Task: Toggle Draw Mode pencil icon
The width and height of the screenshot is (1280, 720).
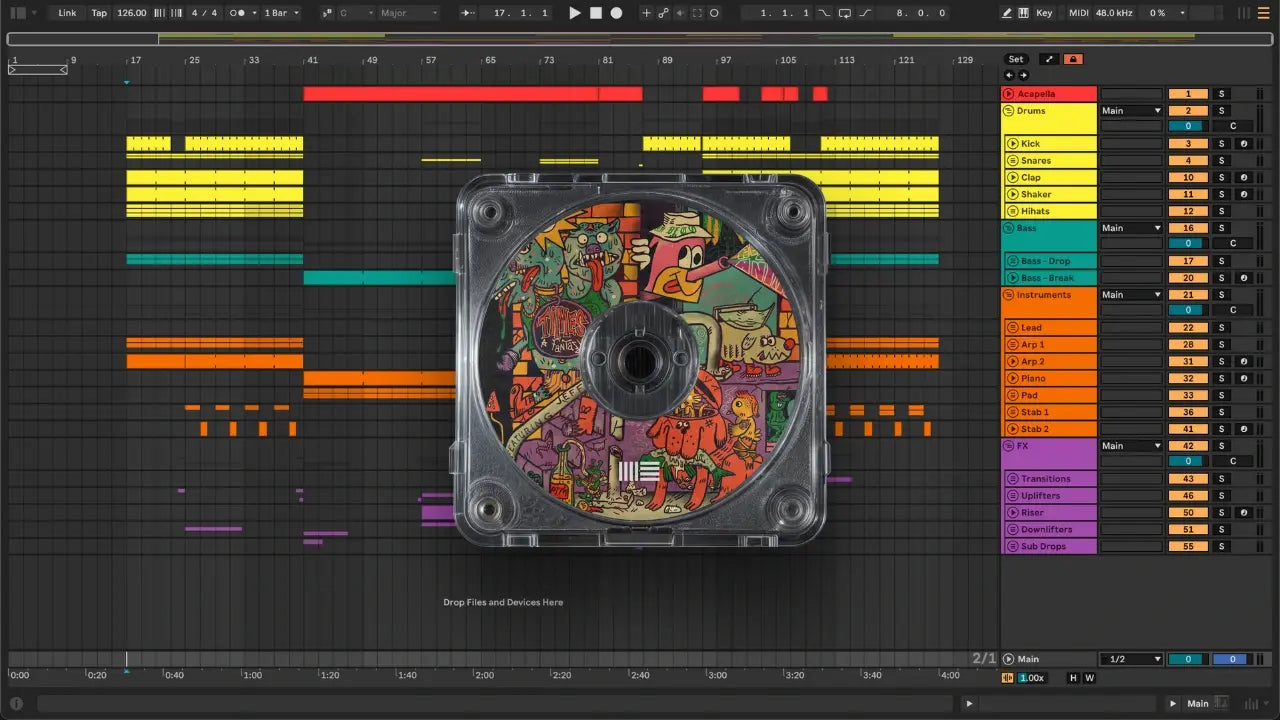Action: (x=1007, y=13)
